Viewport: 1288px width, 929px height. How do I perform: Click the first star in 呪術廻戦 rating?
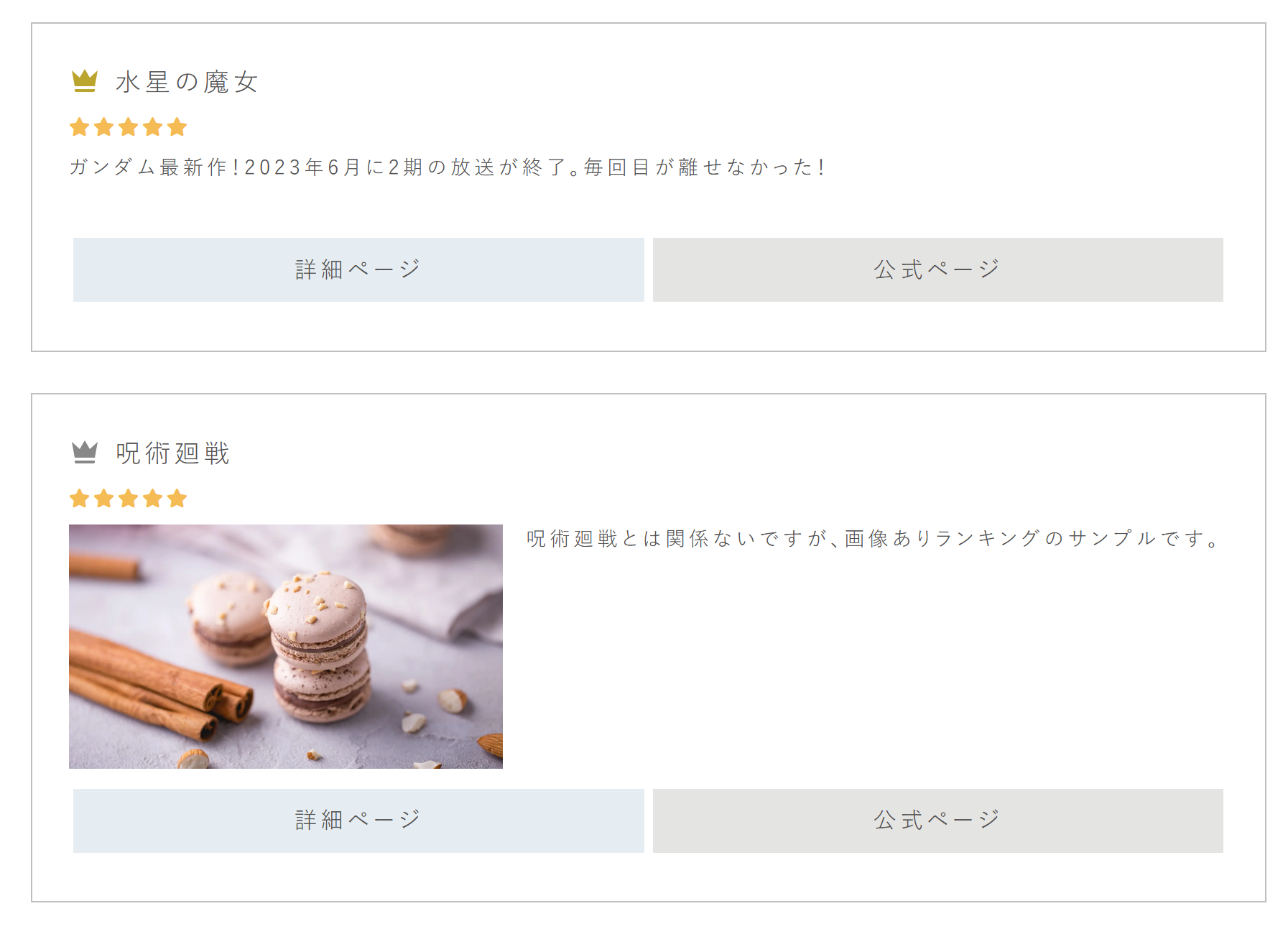tap(80, 498)
